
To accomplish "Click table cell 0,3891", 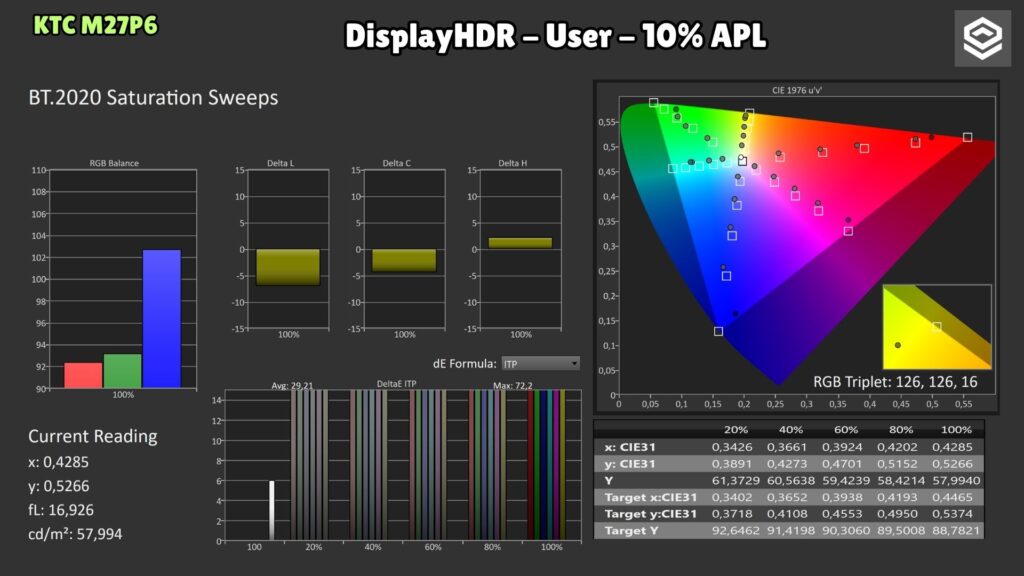I will [x=732, y=464].
